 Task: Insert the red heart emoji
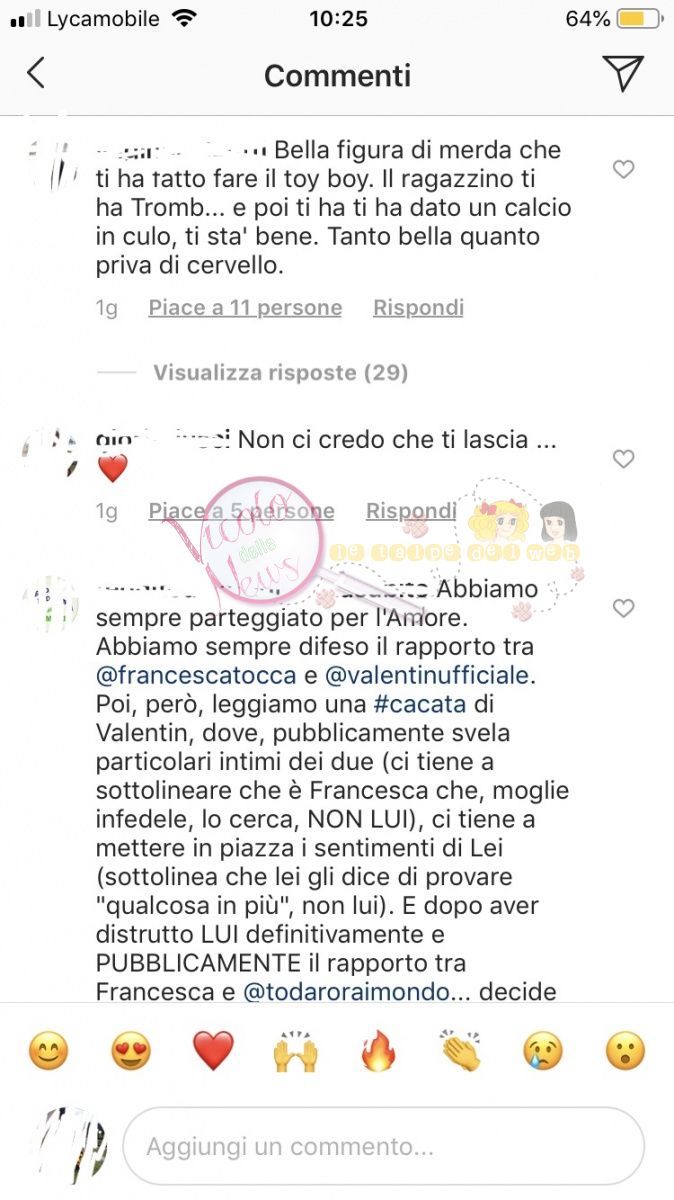[213, 1052]
